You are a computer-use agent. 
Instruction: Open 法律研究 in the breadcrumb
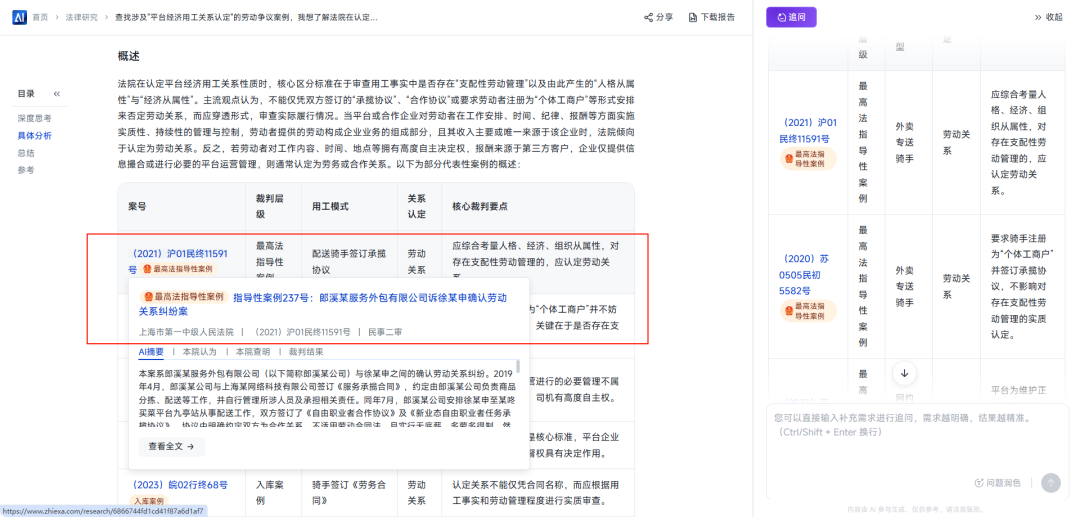click(81, 17)
